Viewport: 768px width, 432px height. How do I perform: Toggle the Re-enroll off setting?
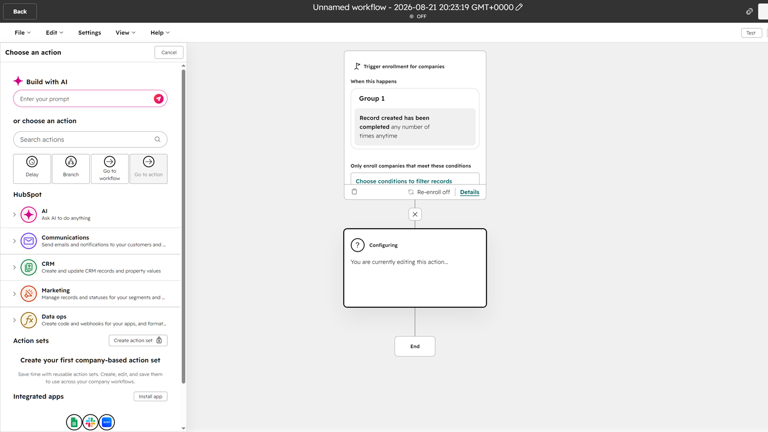pyautogui.click(x=429, y=192)
